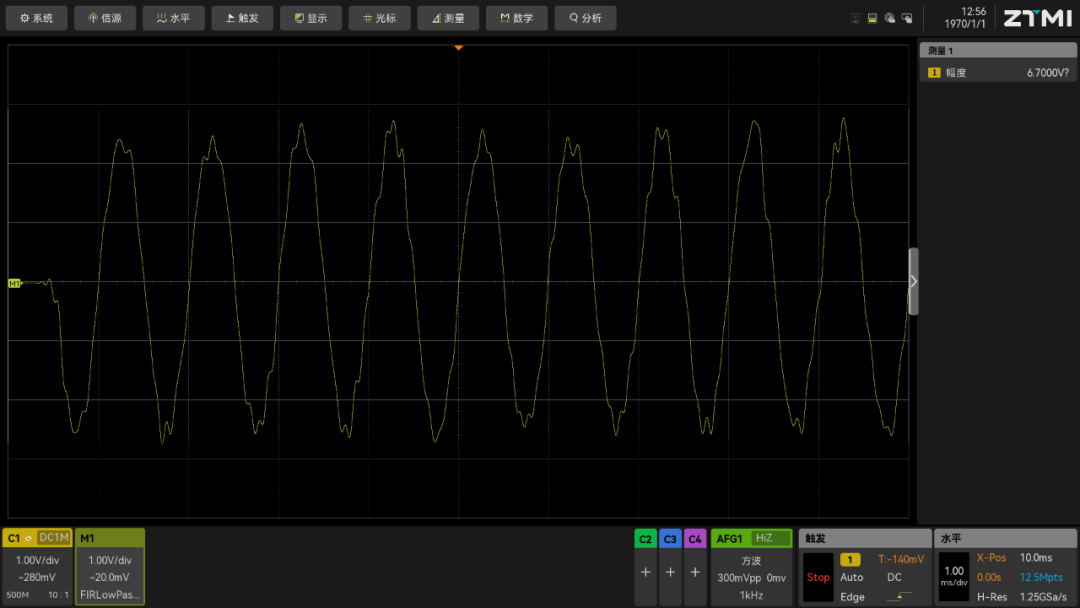Click C1 bandwidth 500M label
1080x608 pixels.
(17, 595)
